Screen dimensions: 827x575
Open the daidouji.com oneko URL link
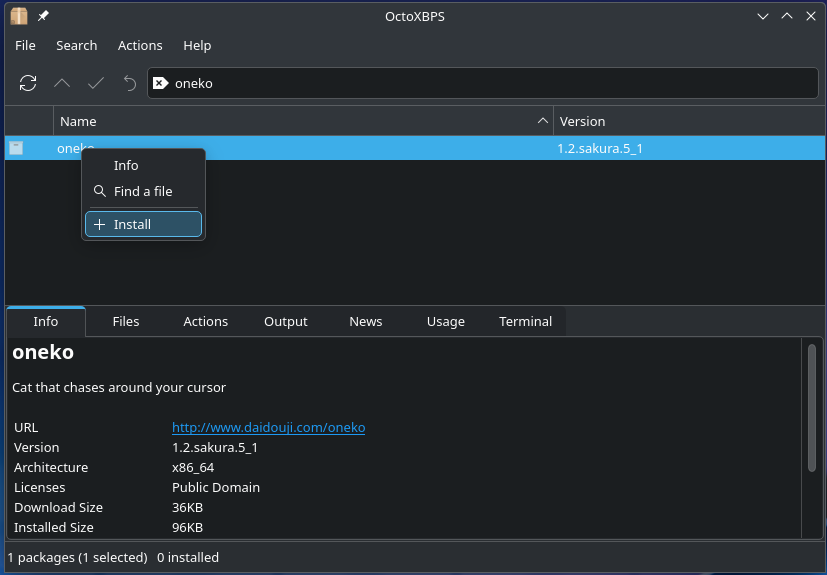click(x=268, y=427)
